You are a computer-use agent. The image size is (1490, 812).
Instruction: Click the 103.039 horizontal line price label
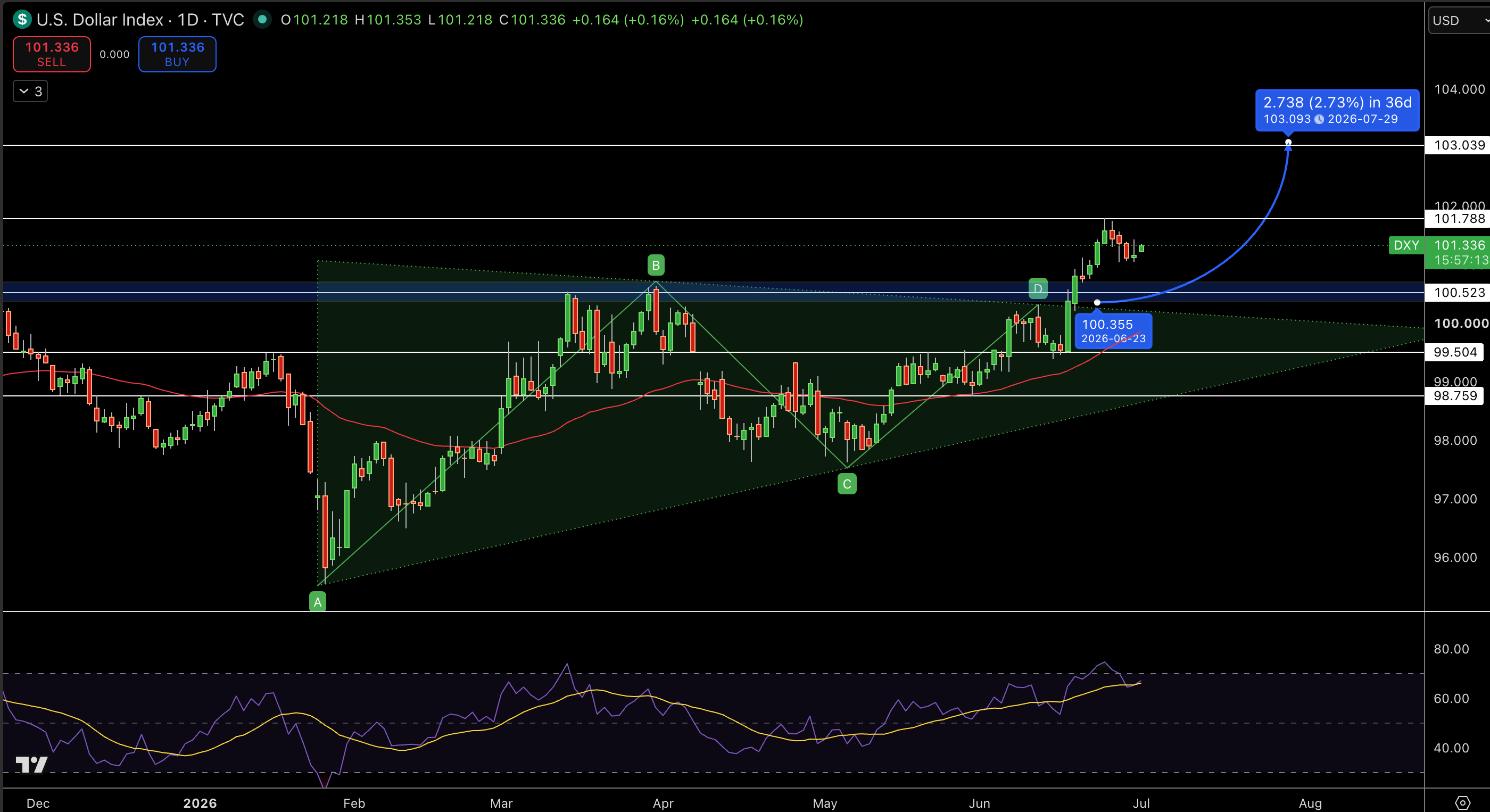1458,145
